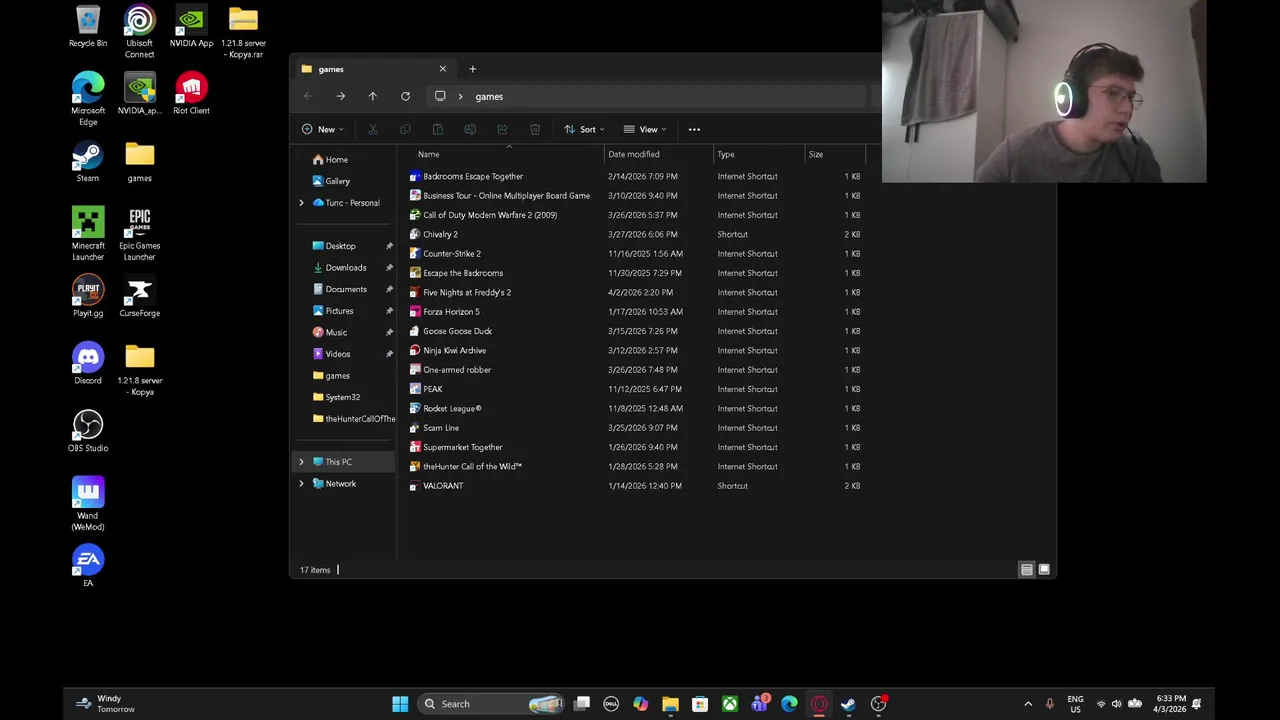1280x720 pixels.
Task: Click the Windows Start button
Action: tap(400, 704)
